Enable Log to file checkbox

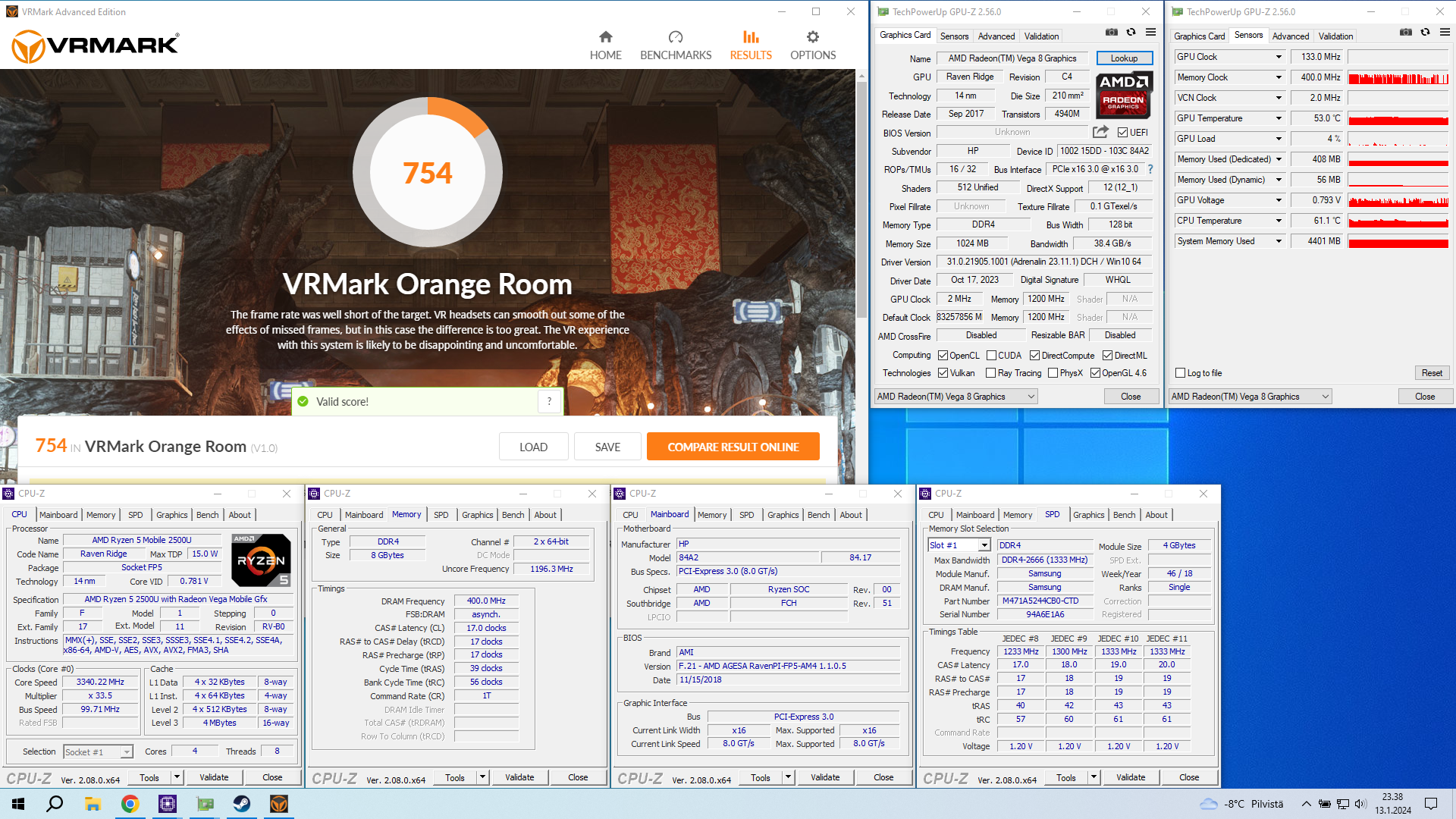pyautogui.click(x=1180, y=372)
